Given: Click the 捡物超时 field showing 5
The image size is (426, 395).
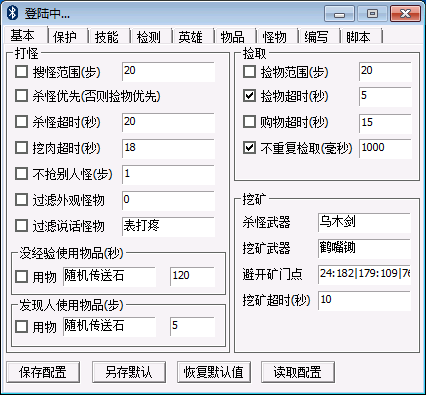Looking at the screenshot, I should [385, 97].
